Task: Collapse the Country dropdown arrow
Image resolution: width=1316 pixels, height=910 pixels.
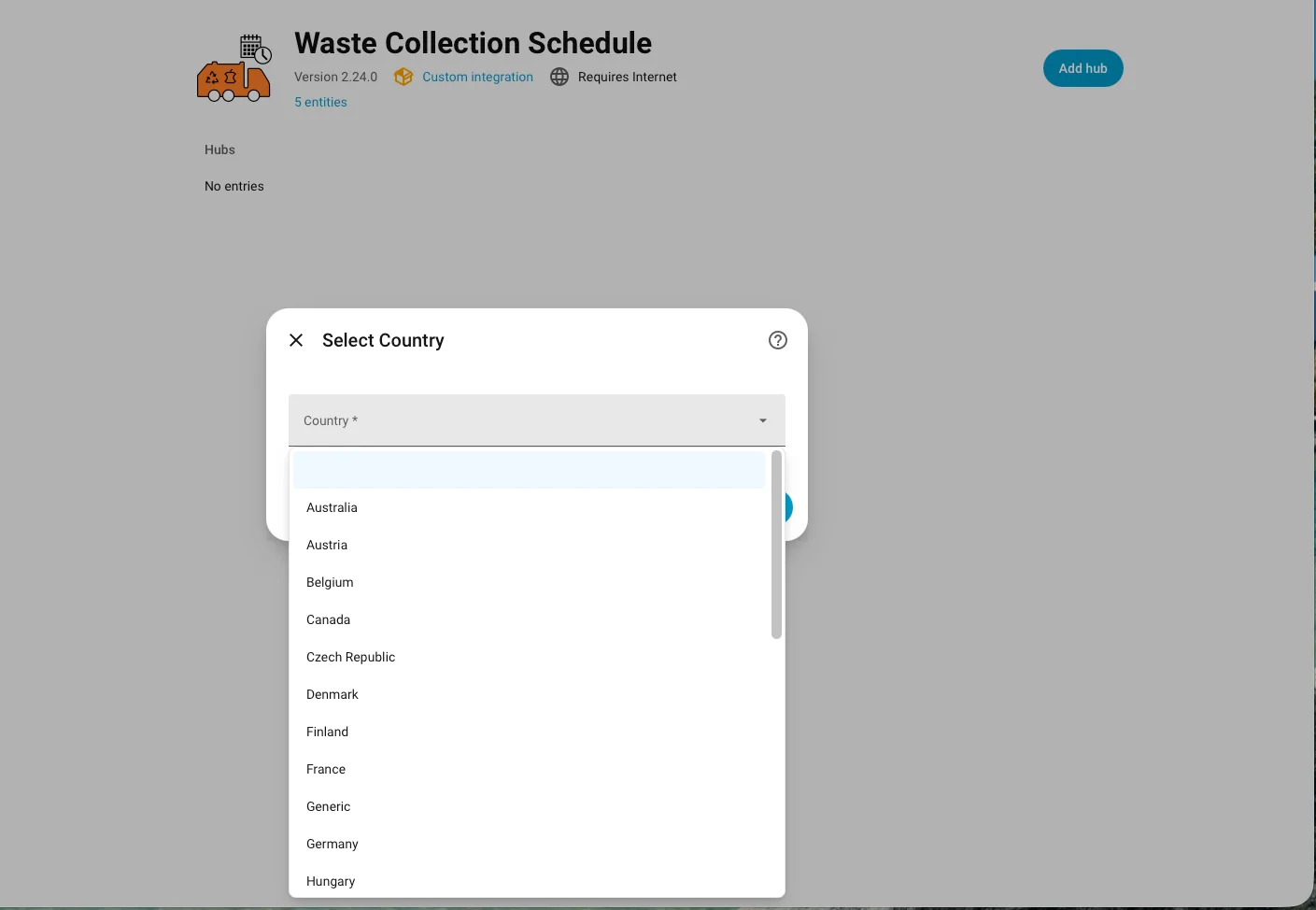Action: point(763,420)
